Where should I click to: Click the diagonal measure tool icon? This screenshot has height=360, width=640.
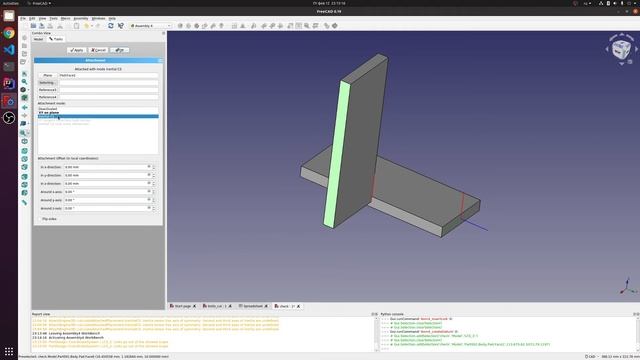pyautogui.click(x=24, y=202)
